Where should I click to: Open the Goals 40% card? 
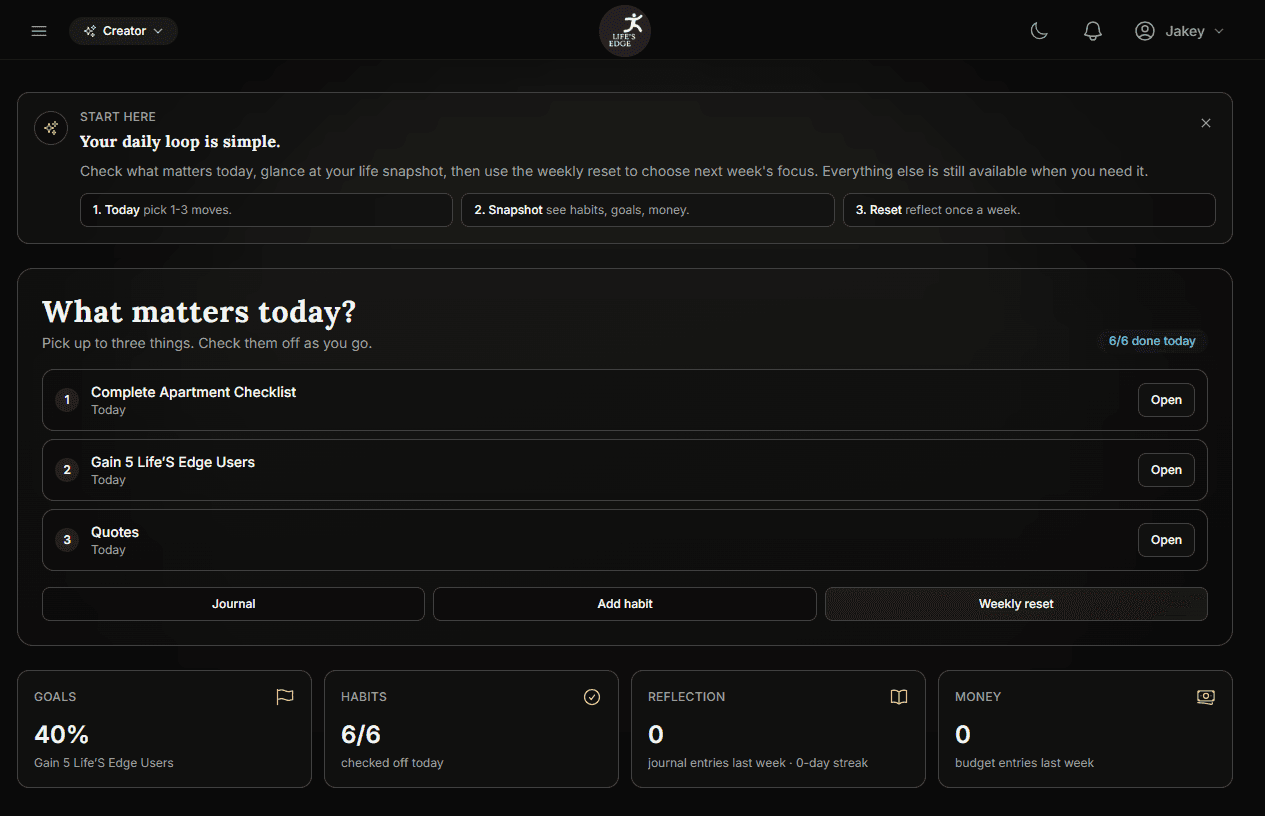[x=164, y=729]
